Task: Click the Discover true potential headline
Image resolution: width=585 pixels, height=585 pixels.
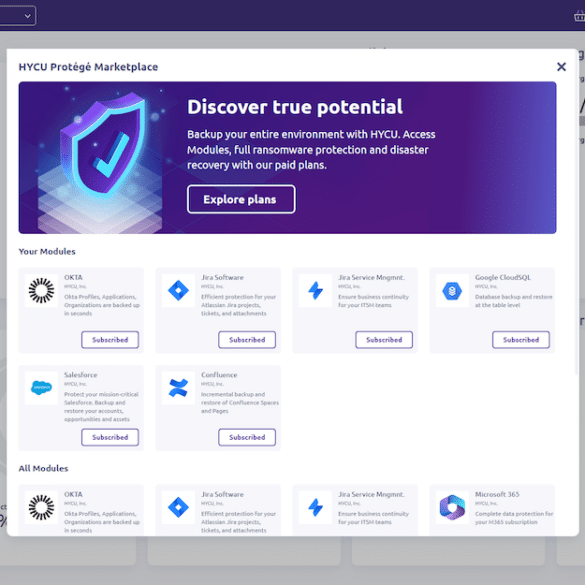Action: pyautogui.click(x=295, y=107)
